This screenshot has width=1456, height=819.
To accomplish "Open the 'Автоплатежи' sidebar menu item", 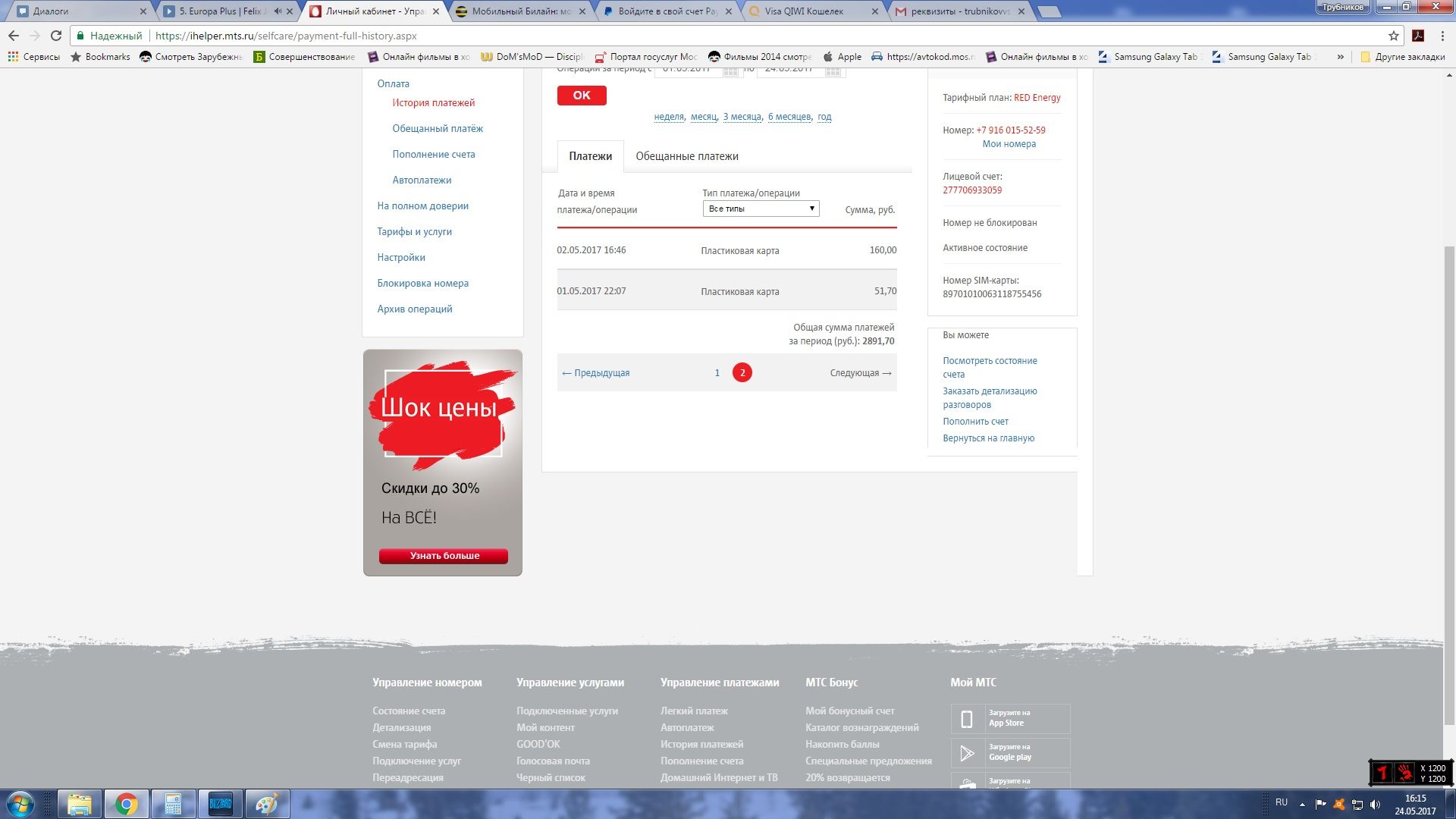I will pos(422,180).
